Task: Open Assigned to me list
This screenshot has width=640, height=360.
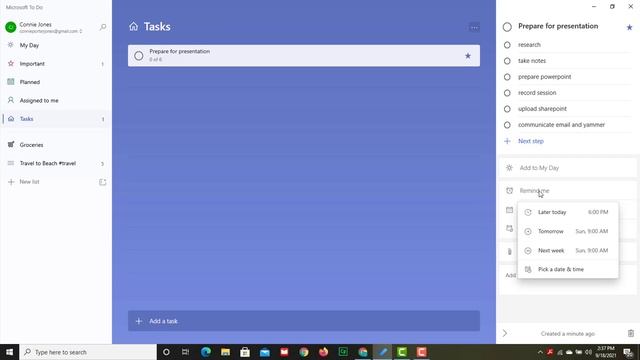Action: pos(56,100)
